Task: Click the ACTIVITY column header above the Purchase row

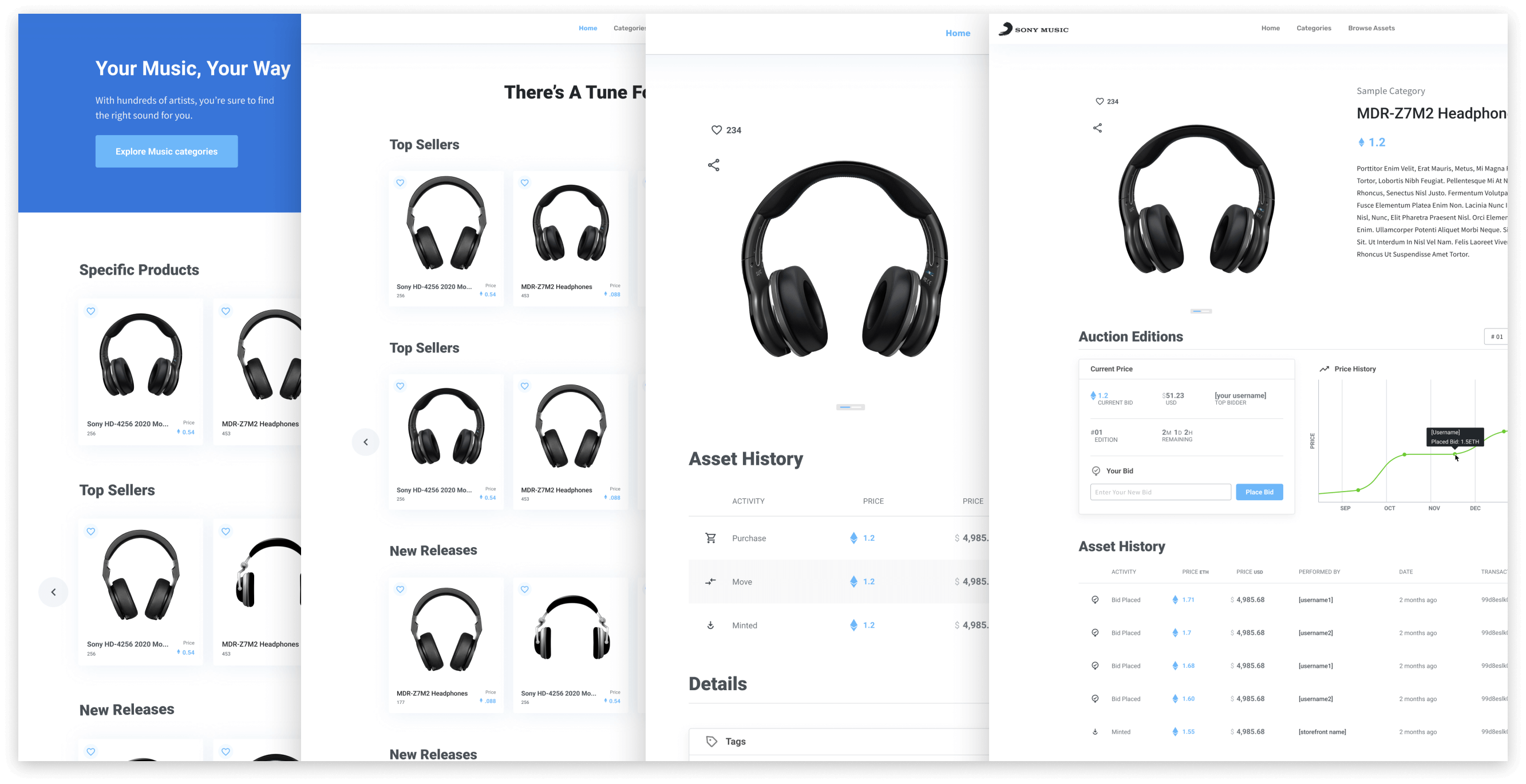Action: [x=748, y=501]
